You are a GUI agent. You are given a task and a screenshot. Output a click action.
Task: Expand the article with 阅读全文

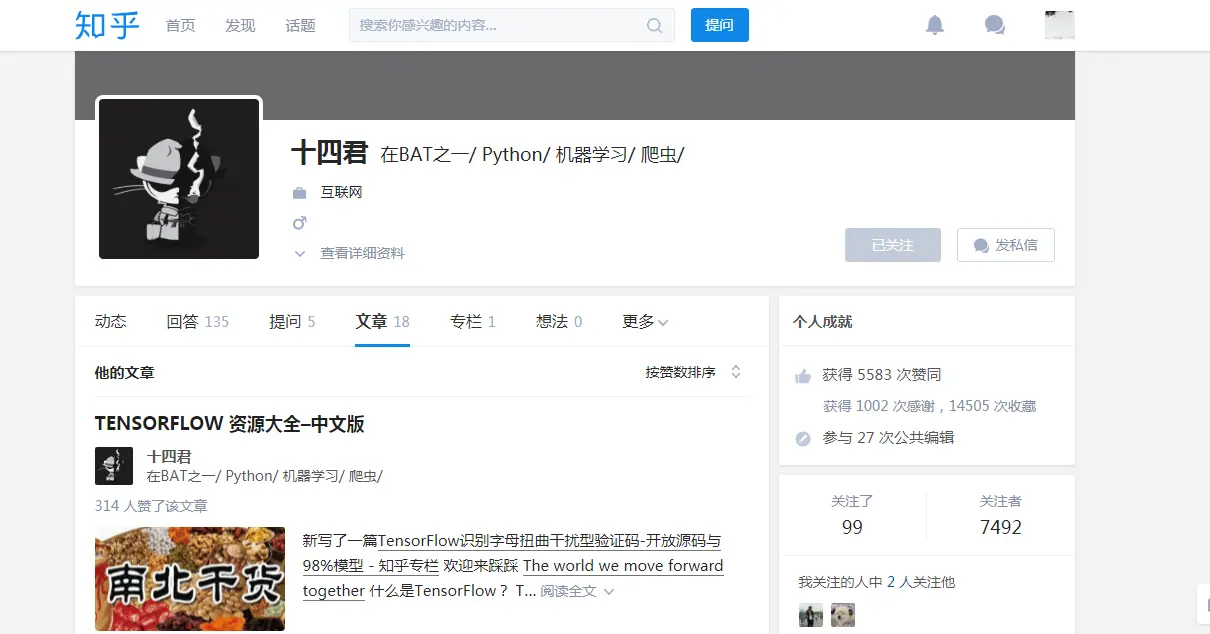pyautogui.click(x=578, y=591)
